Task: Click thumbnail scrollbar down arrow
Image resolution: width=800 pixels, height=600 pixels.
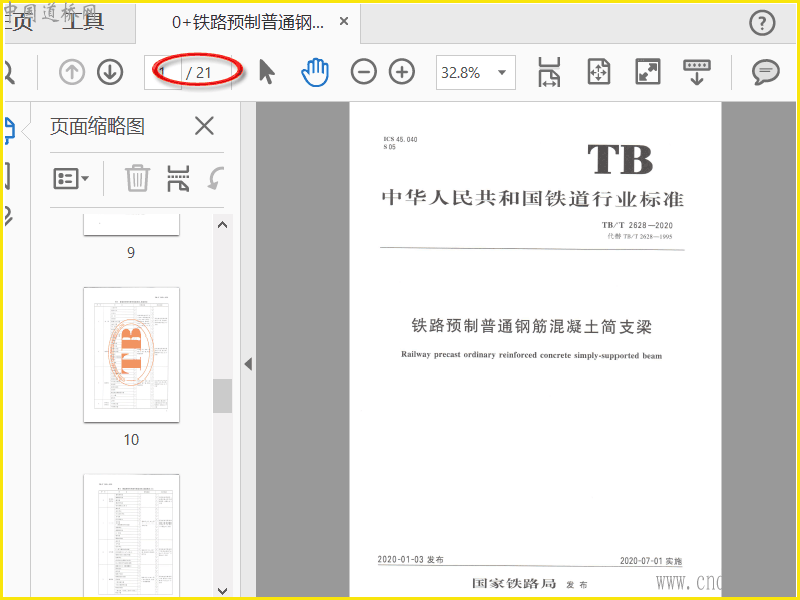Action: (222, 591)
